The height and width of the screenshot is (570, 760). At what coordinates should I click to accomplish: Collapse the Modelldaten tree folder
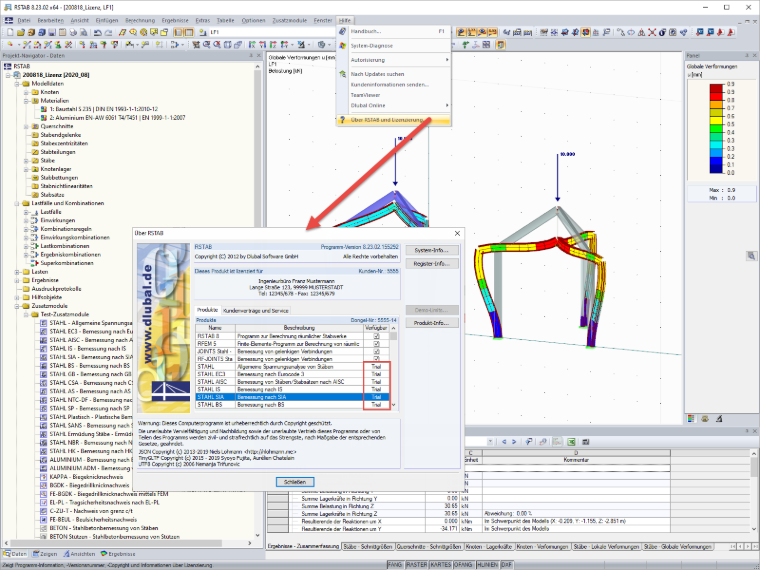pos(17,83)
